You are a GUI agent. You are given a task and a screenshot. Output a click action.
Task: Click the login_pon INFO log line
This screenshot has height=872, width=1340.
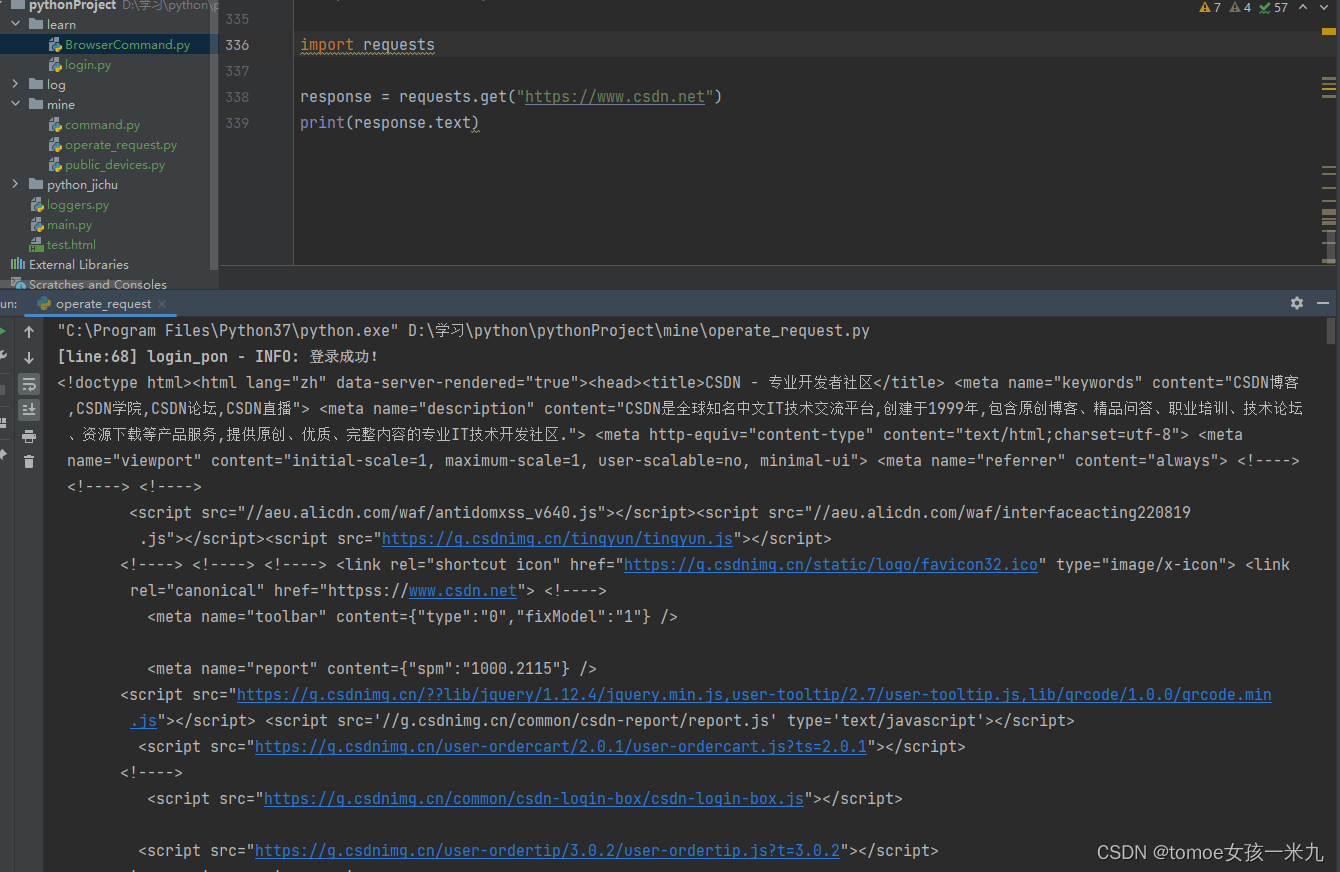(x=218, y=356)
